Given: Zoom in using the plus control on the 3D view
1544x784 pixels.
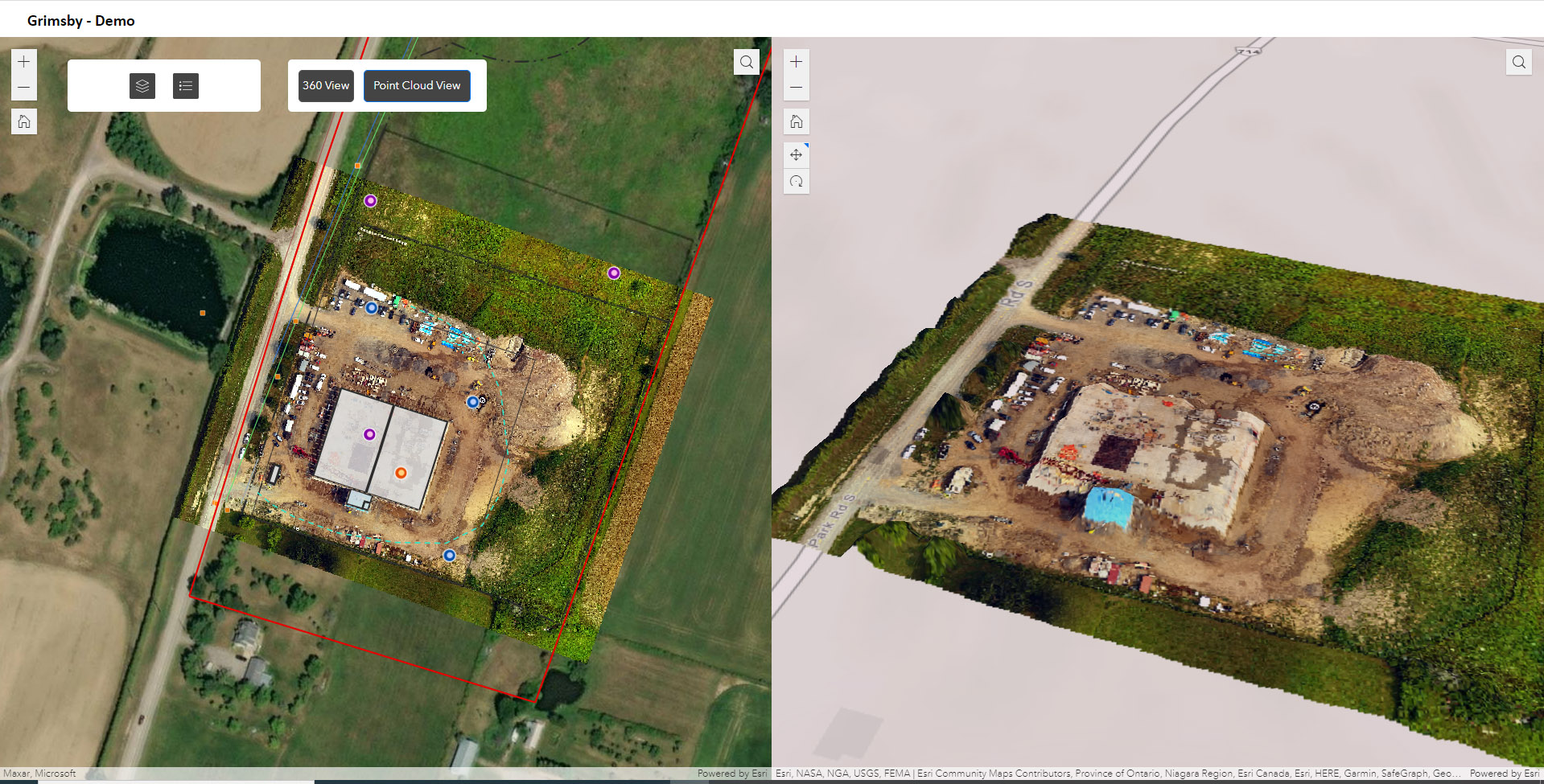Looking at the screenshot, I should tap(796, 61).
